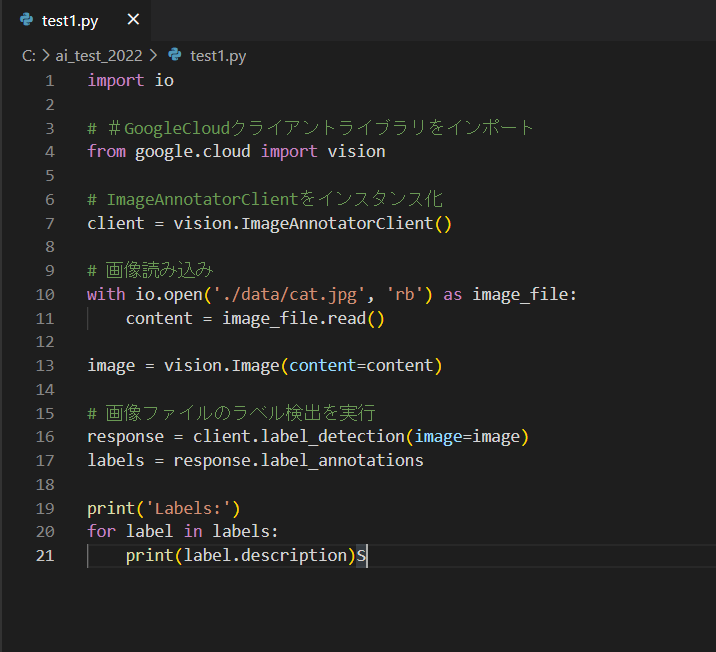716x652 pixels.
Task: Click 'response.label_annotations' on line 17
Action: 298,460
